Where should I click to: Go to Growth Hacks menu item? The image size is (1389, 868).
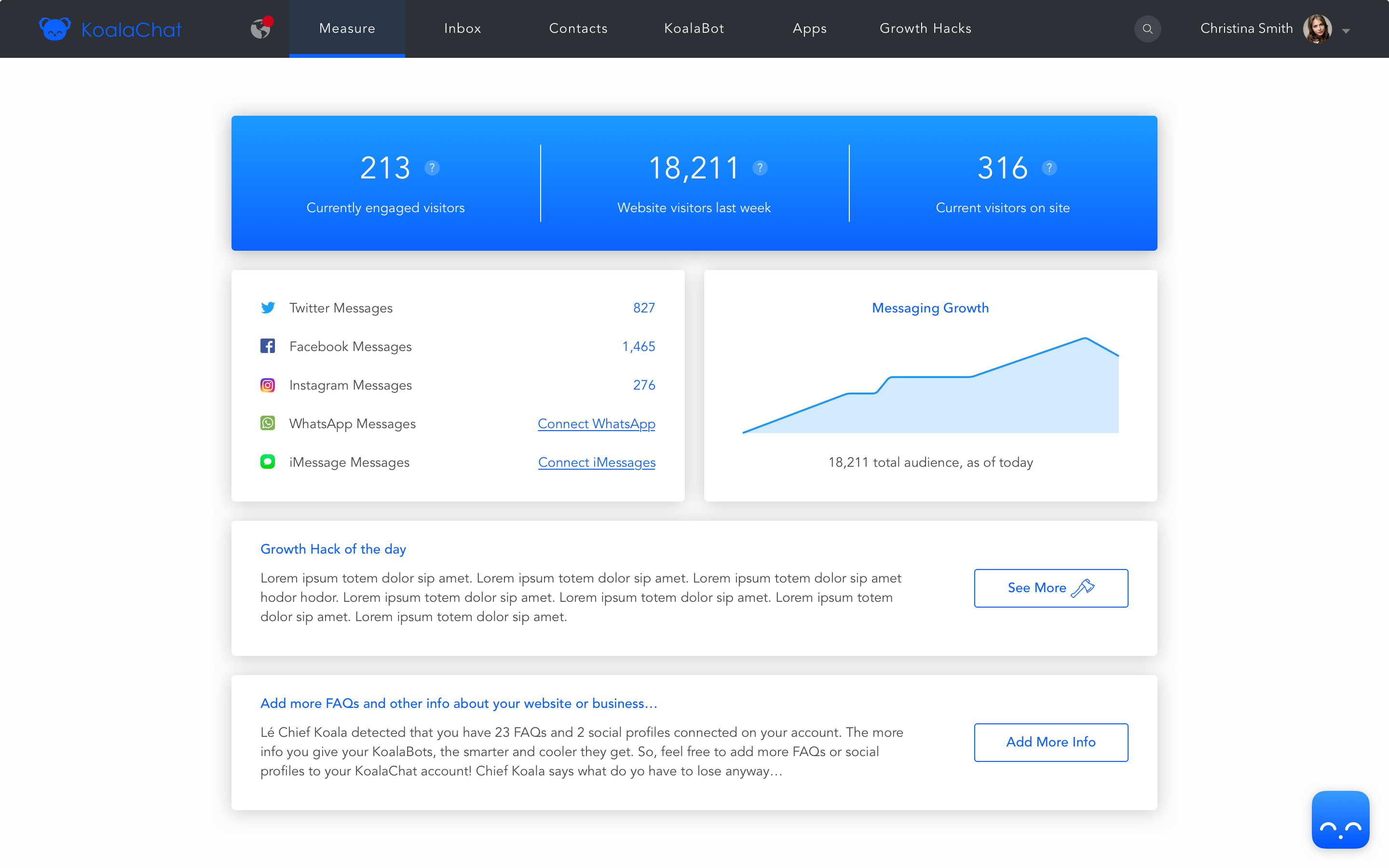pos(925,29)
